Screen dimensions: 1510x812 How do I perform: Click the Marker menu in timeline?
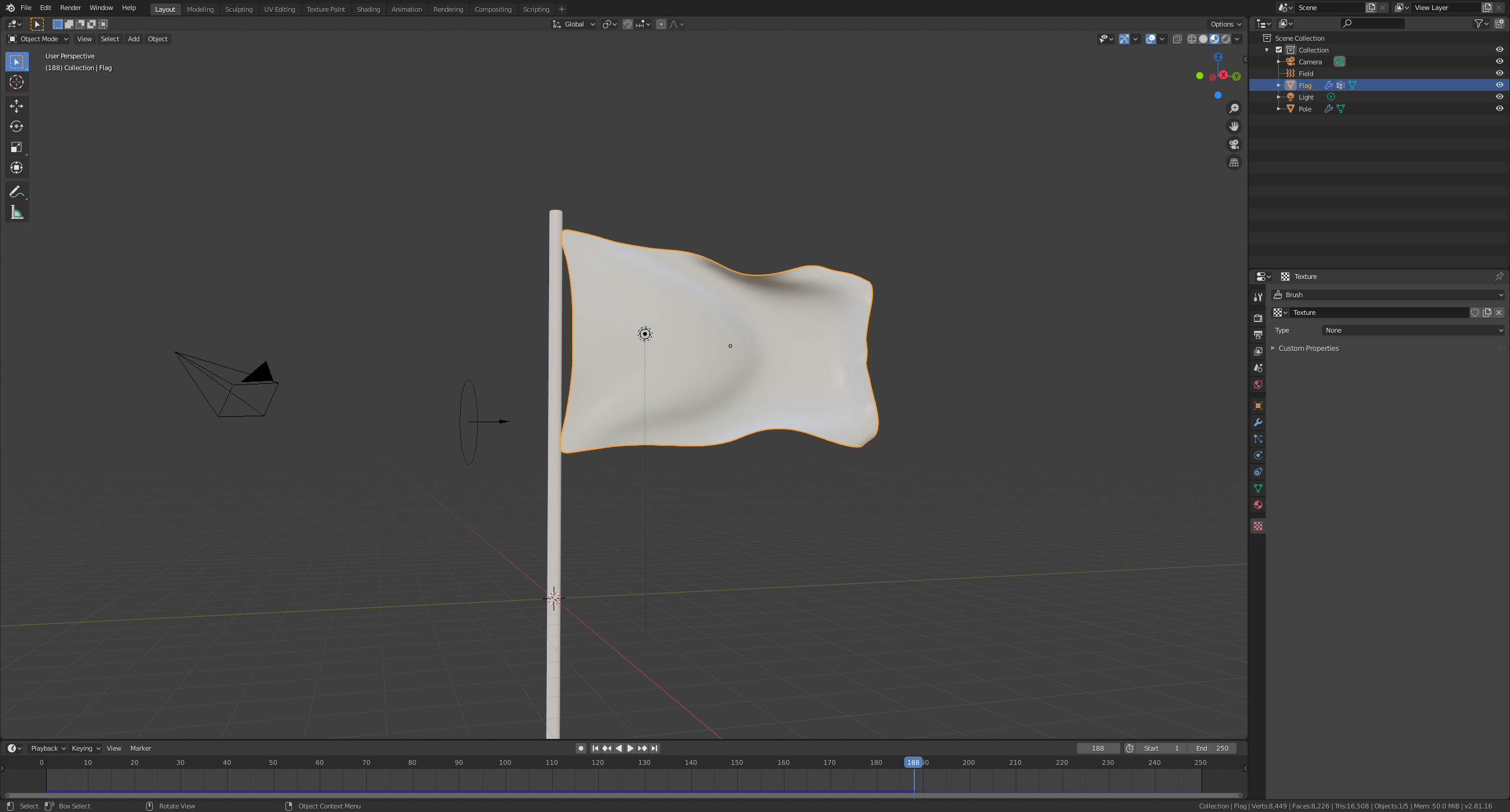[x=140, y=748]
